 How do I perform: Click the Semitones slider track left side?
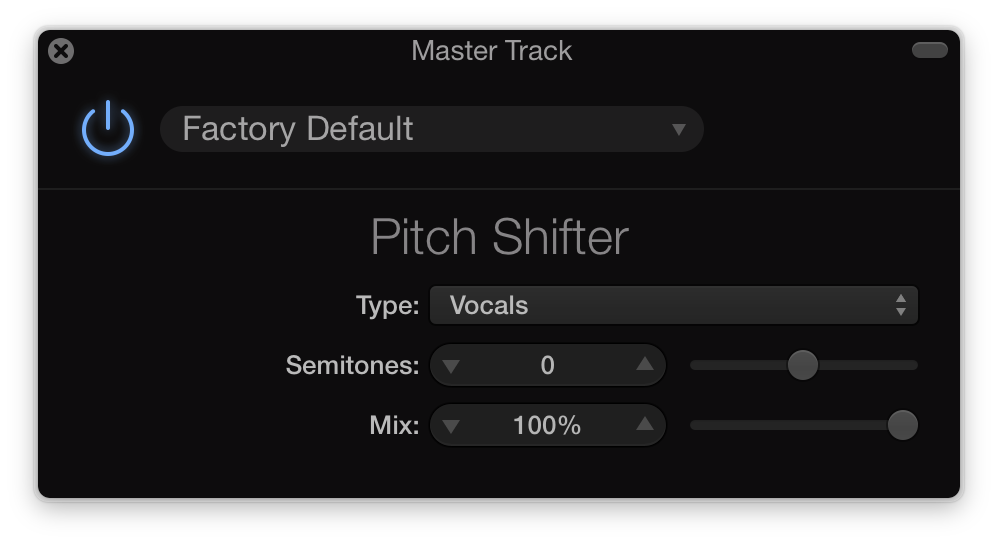click(x=739, y=365)
